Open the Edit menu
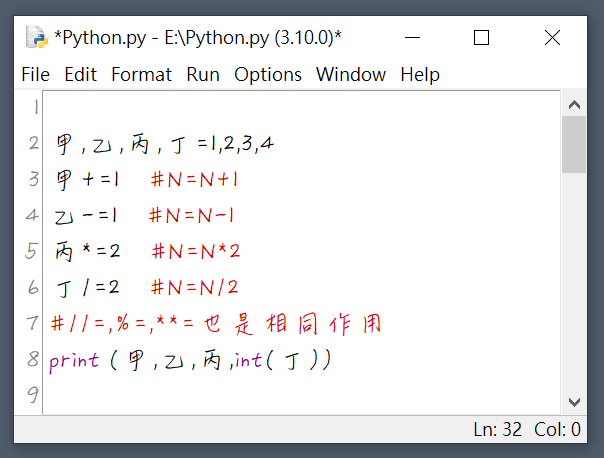This screenshot has height=458, width=604. 81,74
